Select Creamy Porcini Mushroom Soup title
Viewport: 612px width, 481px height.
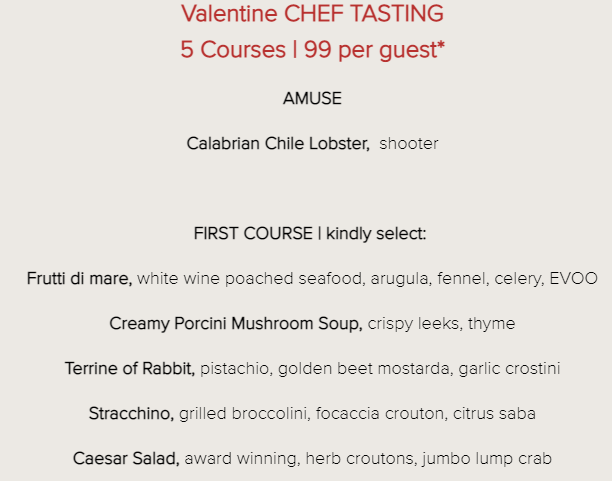(x=236, y=324)
